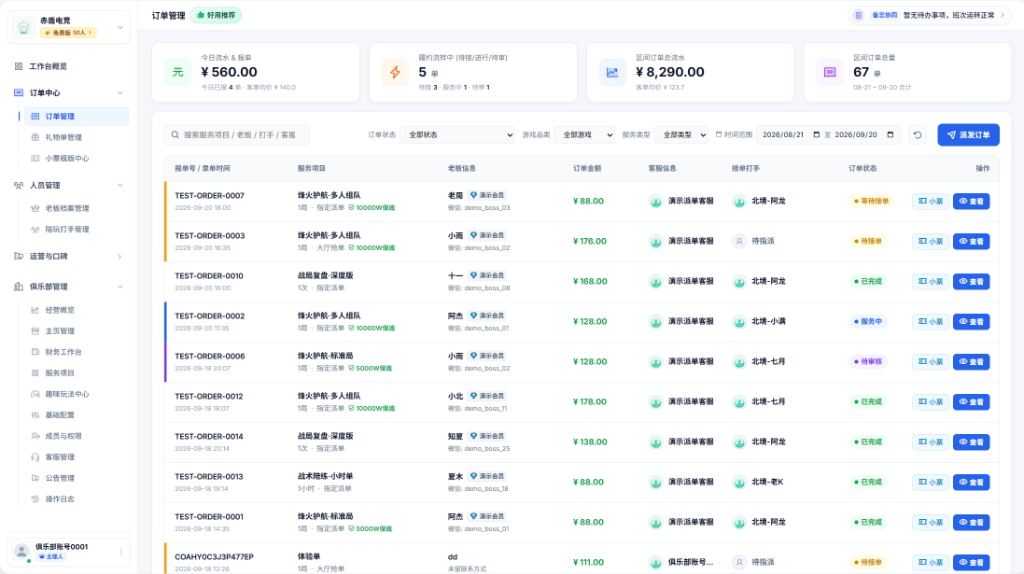Collapse the 订单中心 section chevron
Screen dimensions: 1024x574
coord(120,93)
